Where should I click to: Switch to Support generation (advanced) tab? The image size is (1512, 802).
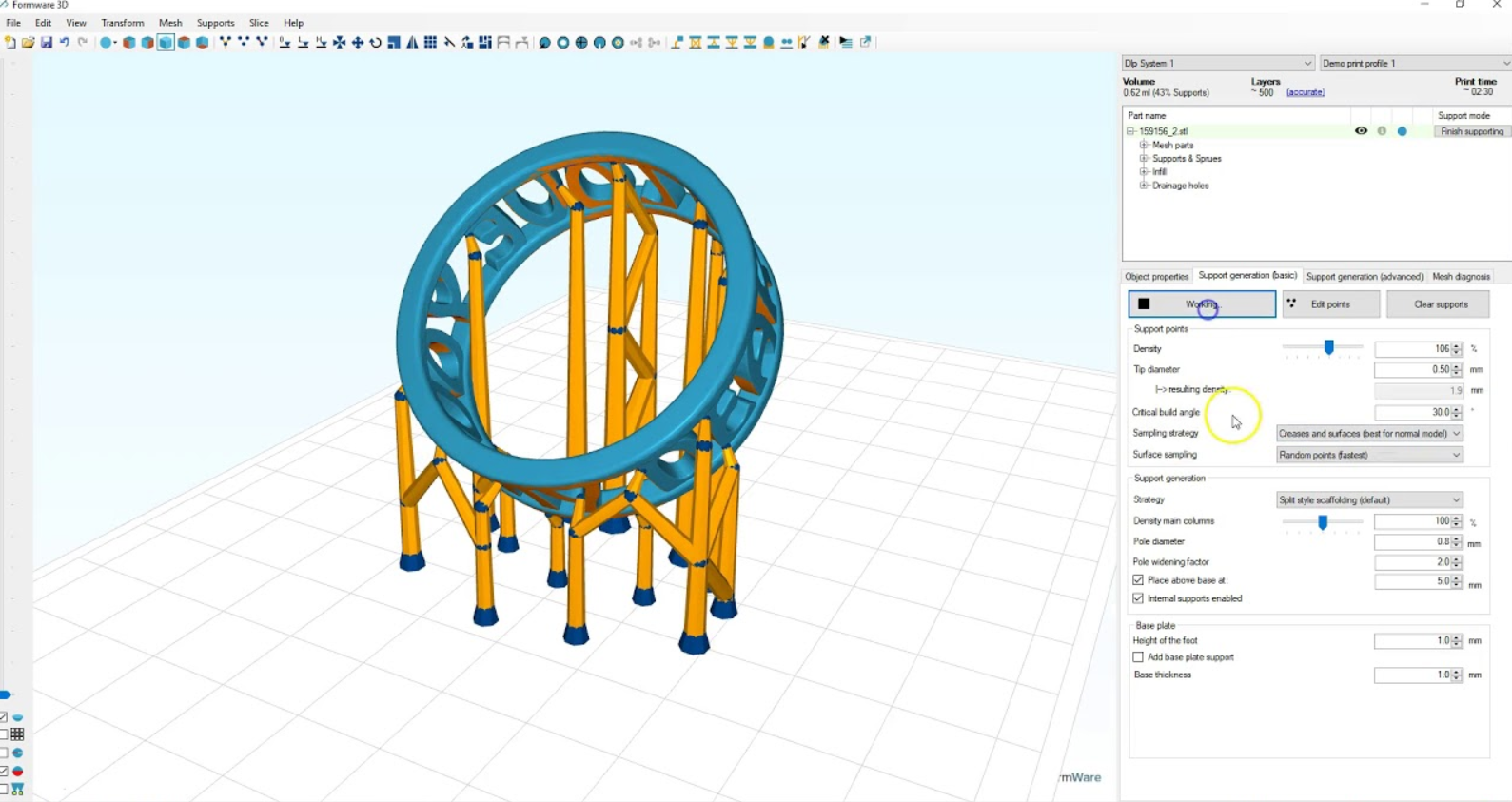coord(1364,277)
